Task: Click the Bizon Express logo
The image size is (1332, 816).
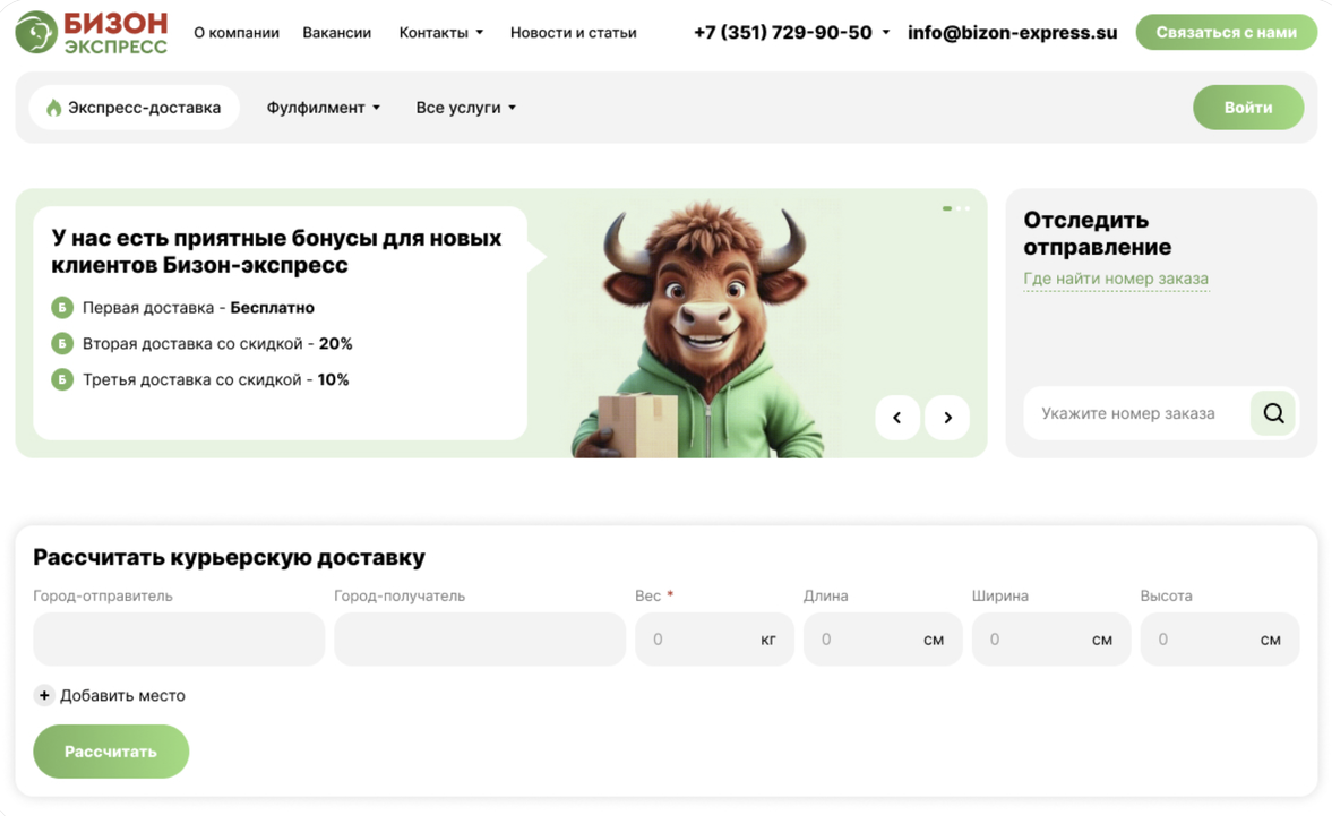Action: tap(92, 32)
